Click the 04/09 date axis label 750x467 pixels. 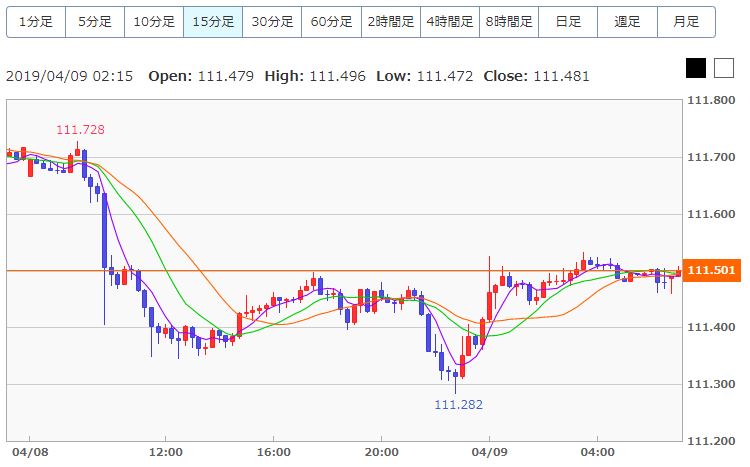(489, 452)
